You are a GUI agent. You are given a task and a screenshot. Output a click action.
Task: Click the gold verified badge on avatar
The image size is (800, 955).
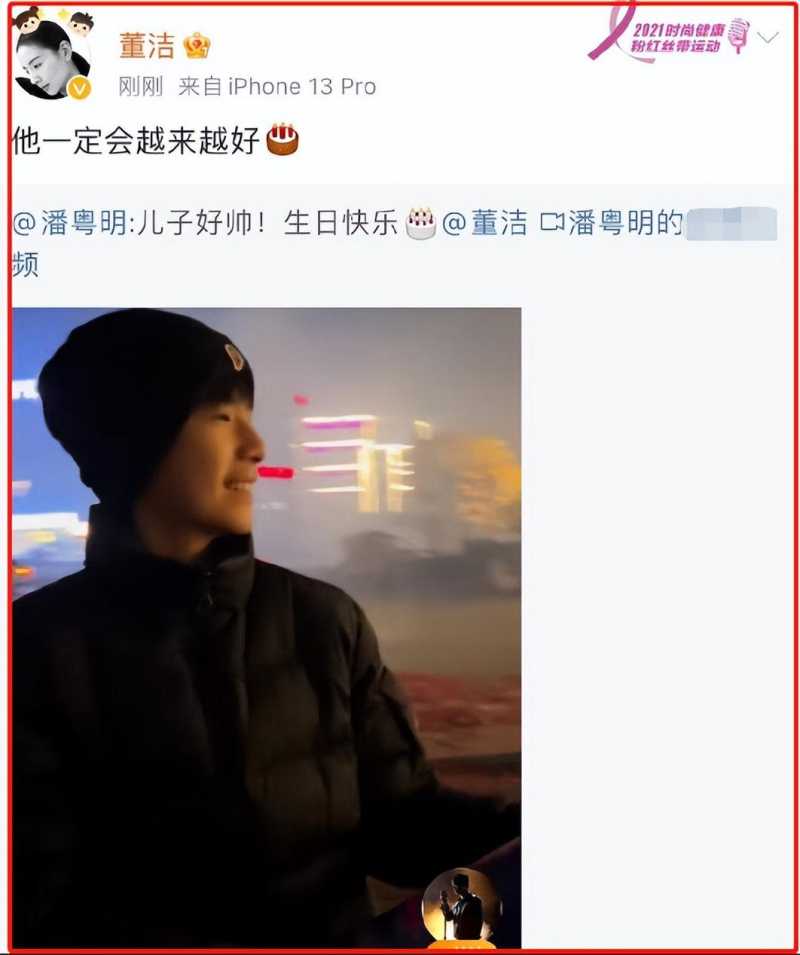(x=79, y=89)
